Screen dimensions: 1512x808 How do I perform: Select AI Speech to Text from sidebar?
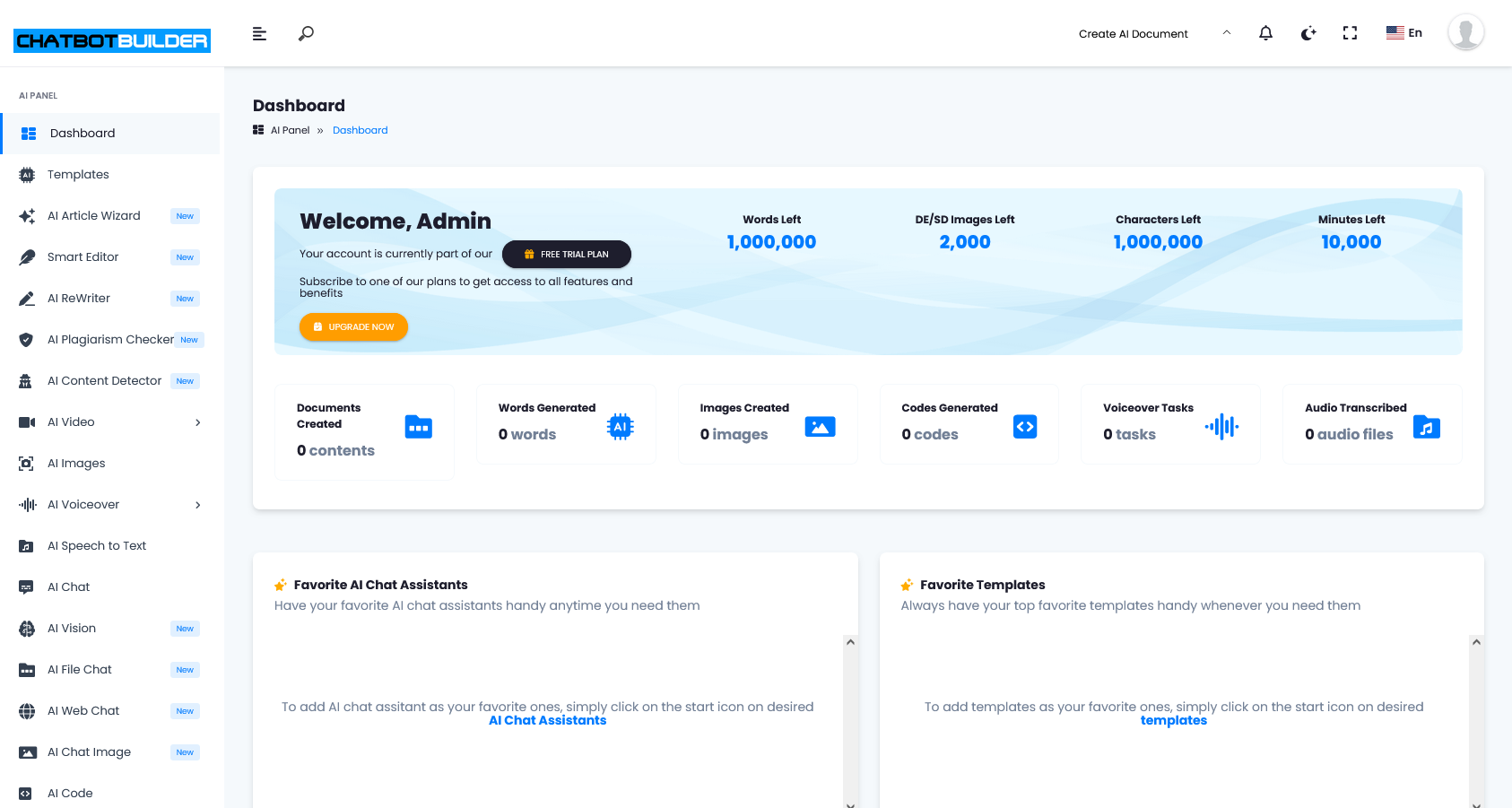tap(97, 545)
